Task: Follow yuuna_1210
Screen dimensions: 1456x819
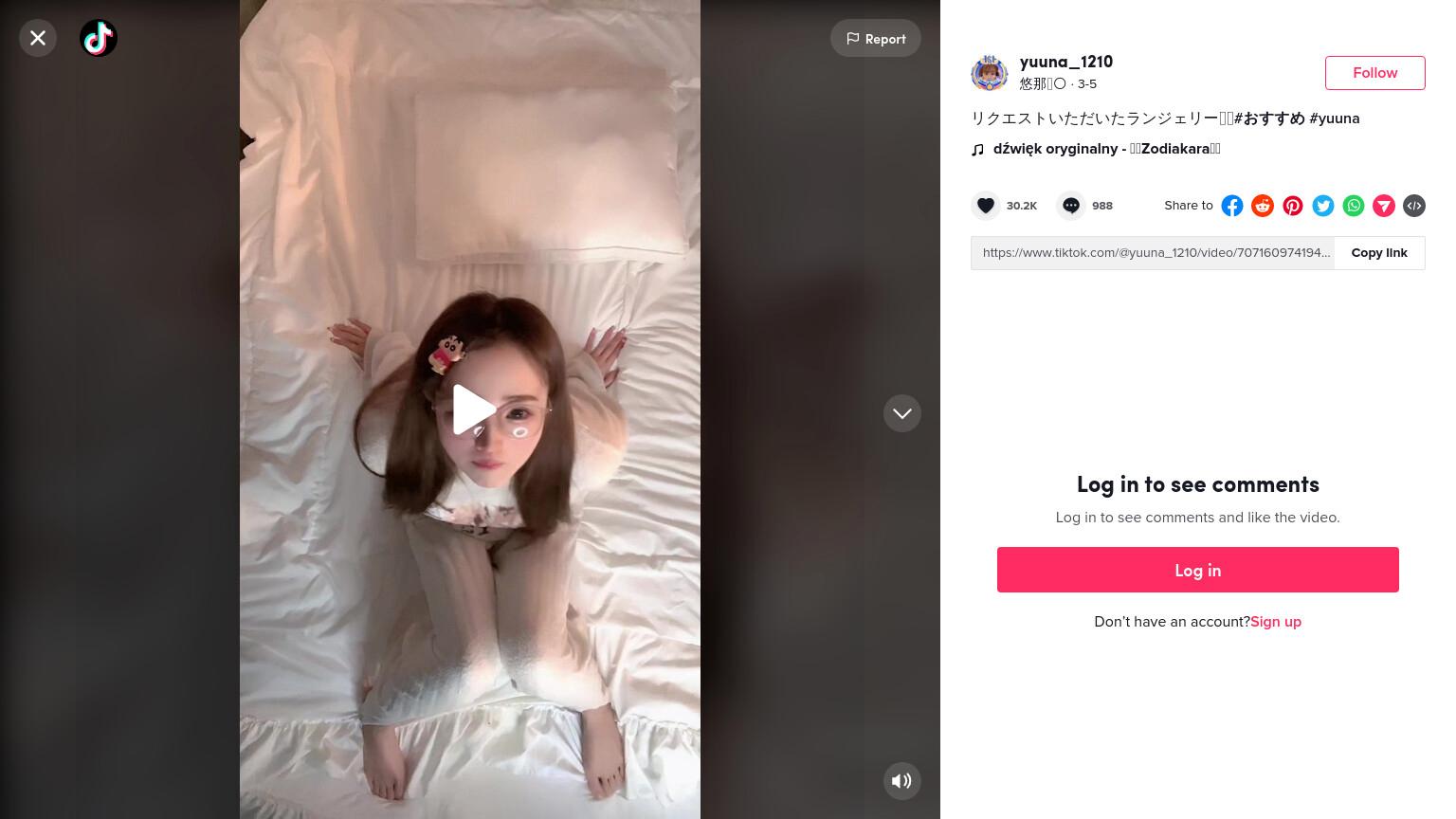Action: pos(1375,73)
